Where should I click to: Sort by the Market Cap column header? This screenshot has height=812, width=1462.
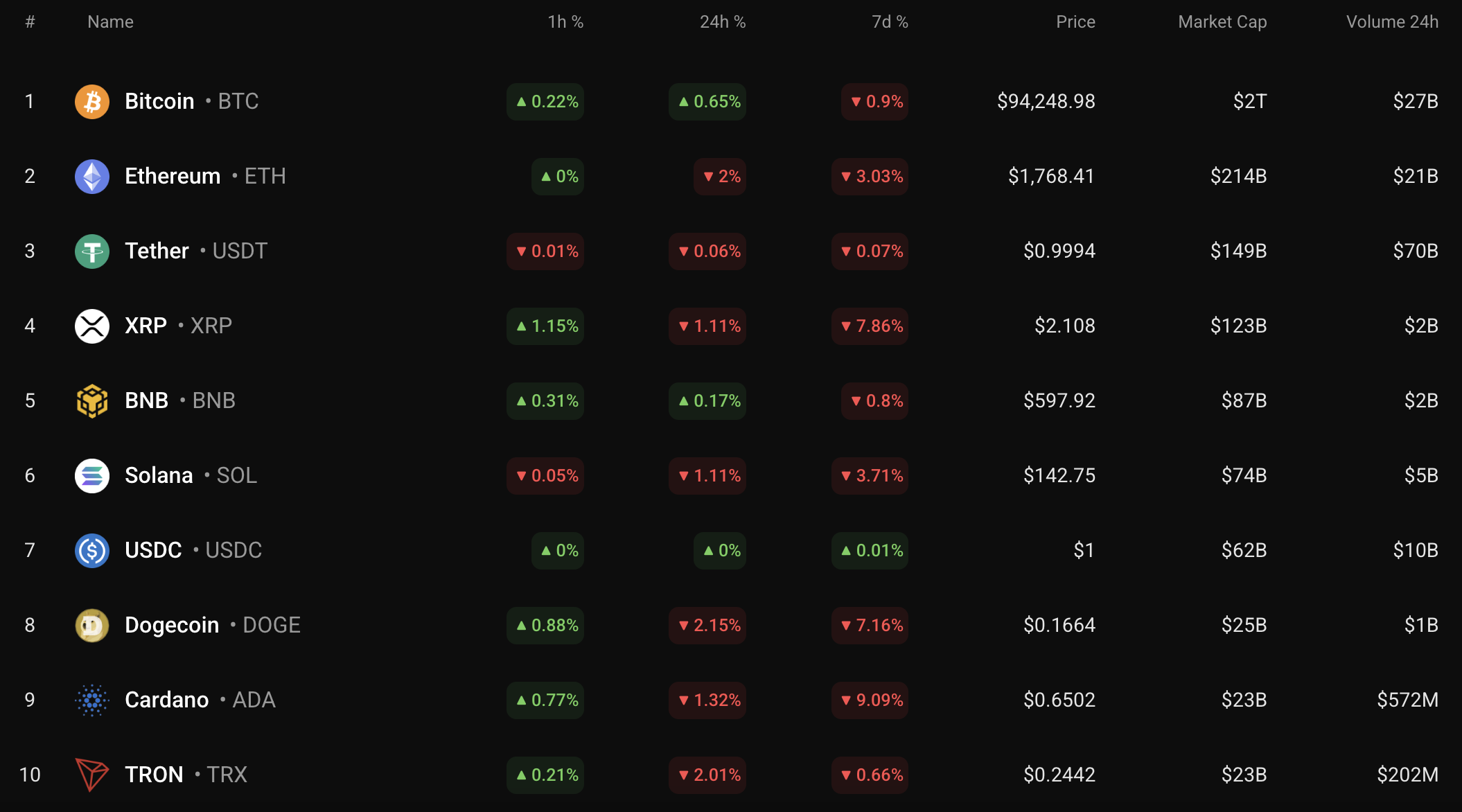1222,22
